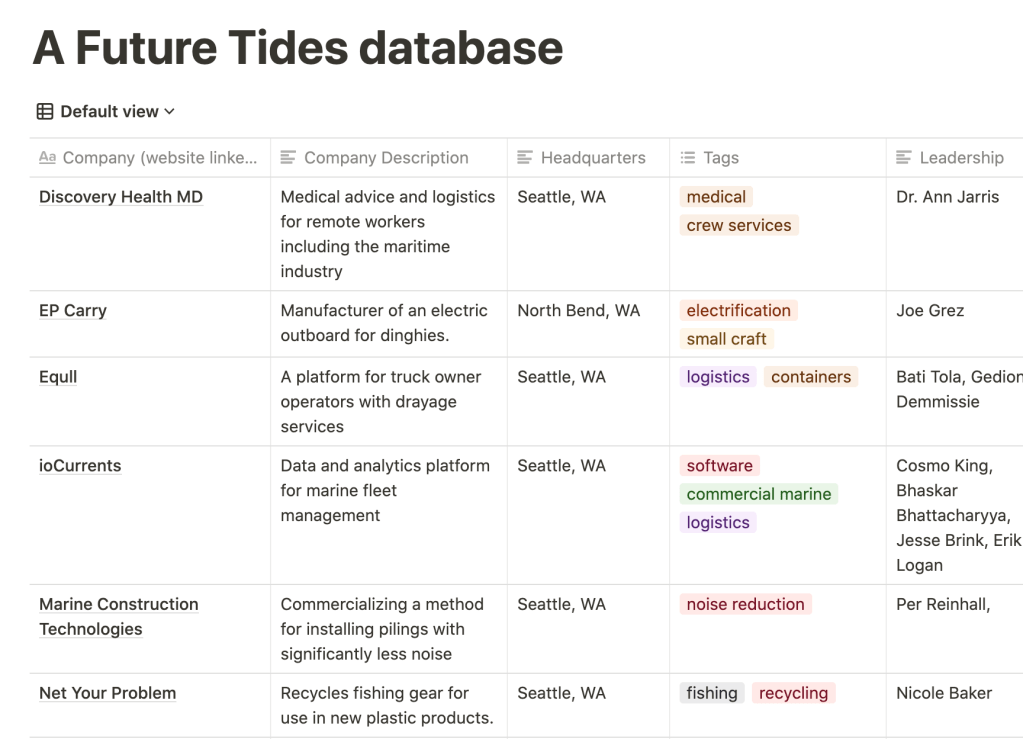Click the gray fishing tag

click(x=711, y=693)
